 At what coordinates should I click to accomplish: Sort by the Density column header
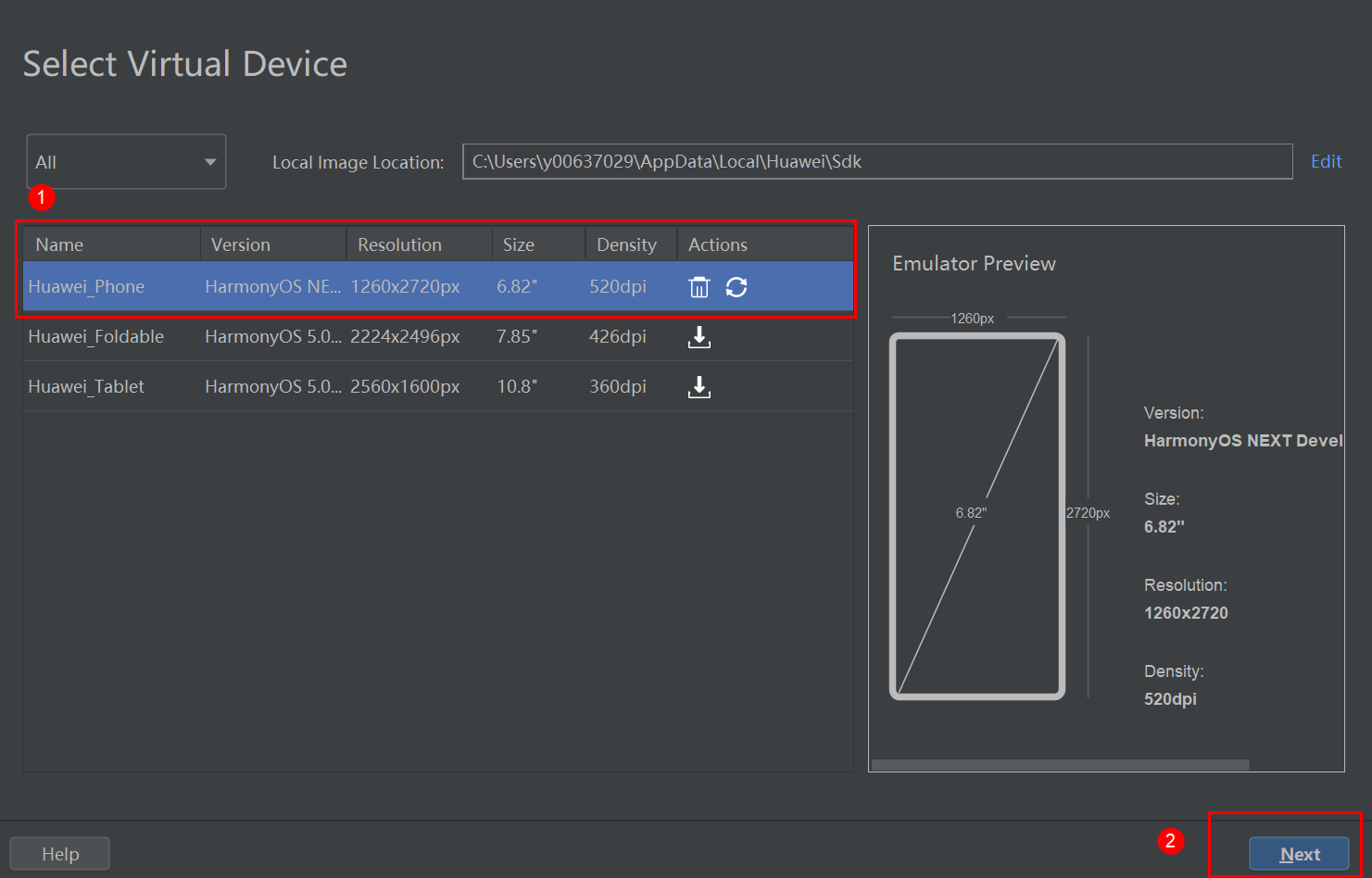pos(632,245)
